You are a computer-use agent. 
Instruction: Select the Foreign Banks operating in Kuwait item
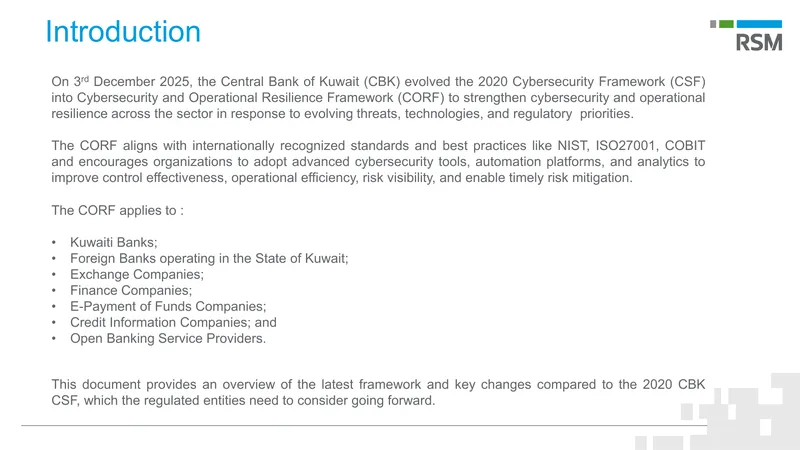pyautogui.click(x=209, y=258)
